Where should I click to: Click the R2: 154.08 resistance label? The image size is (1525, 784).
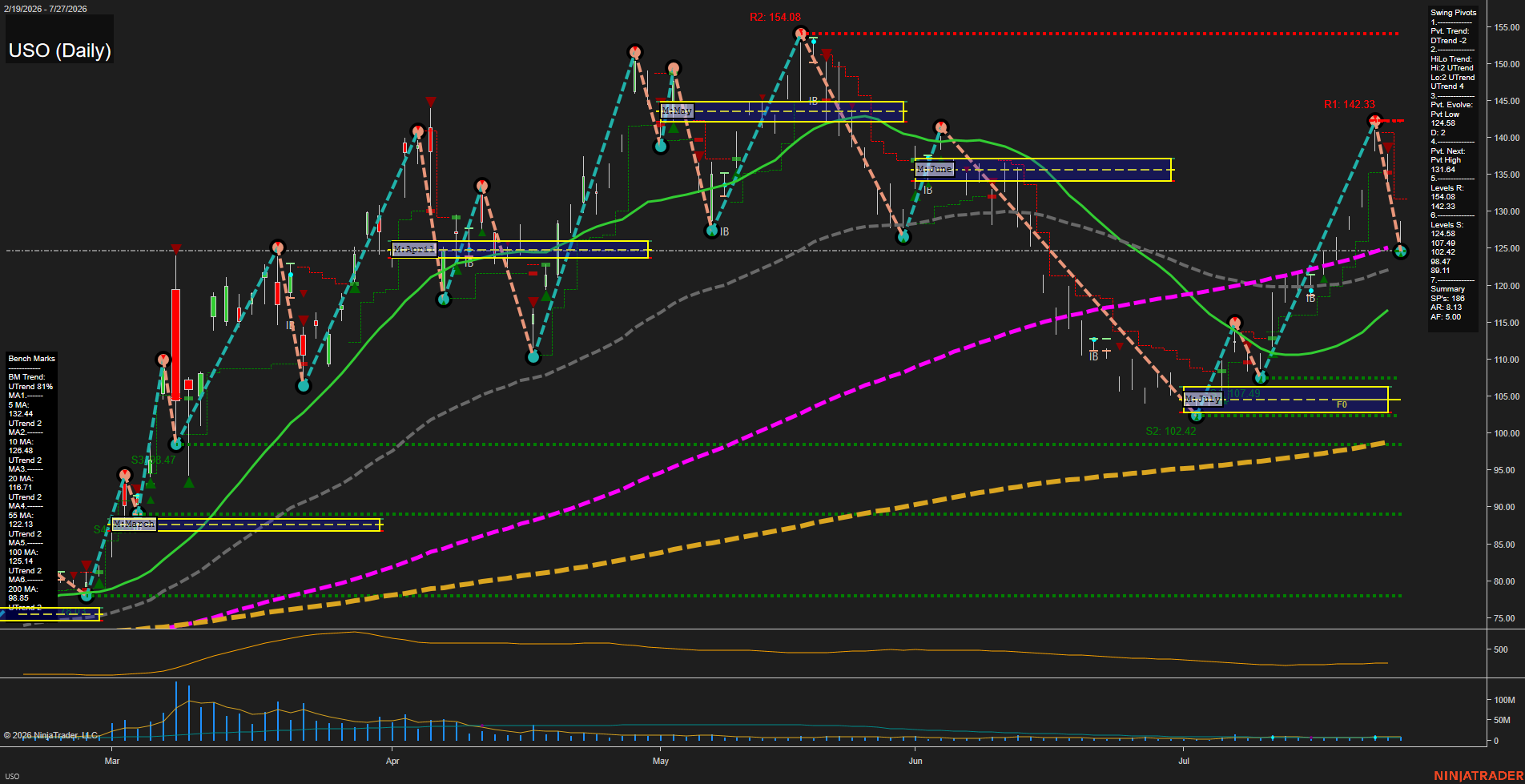[775, 17]
